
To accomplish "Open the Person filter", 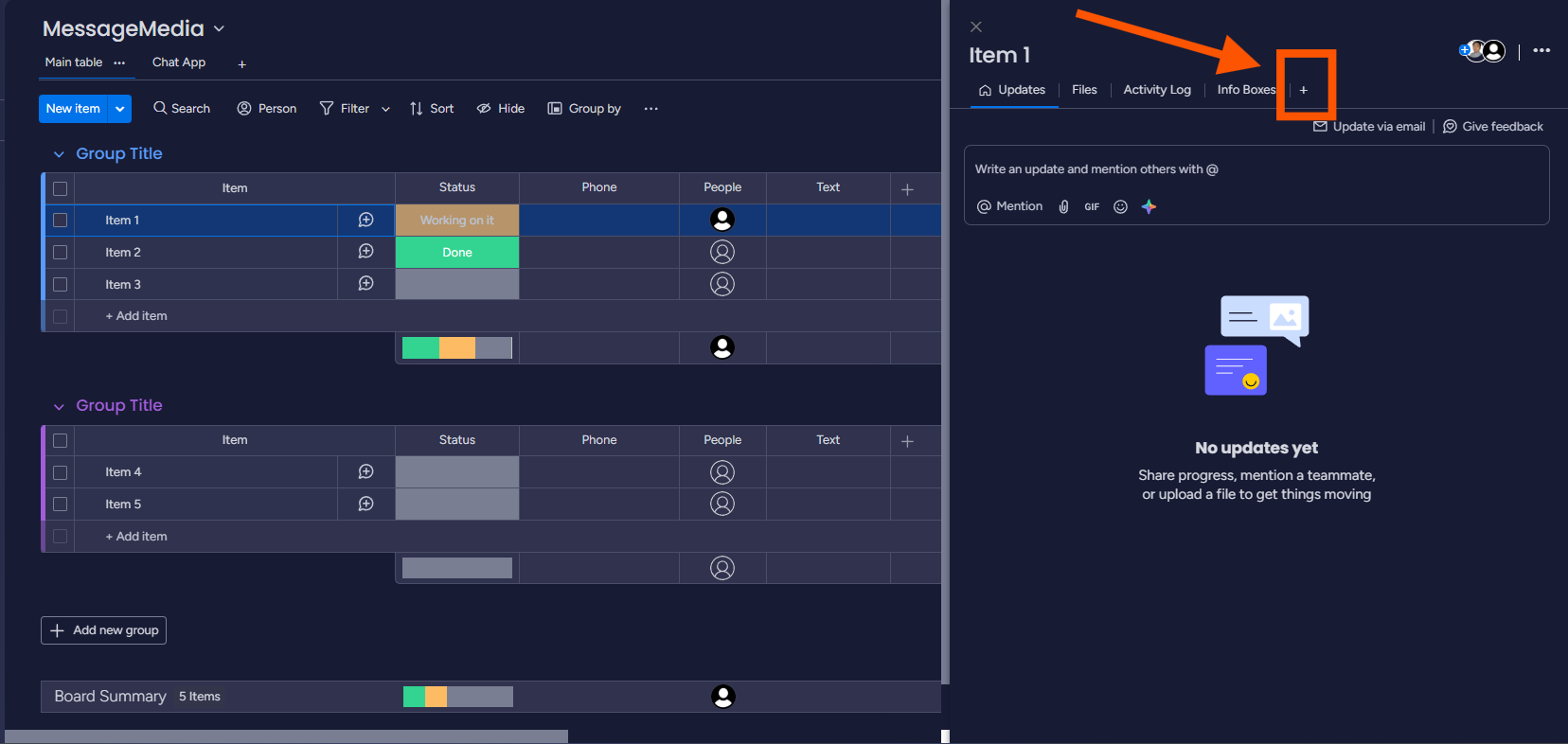I will (267, 109).
